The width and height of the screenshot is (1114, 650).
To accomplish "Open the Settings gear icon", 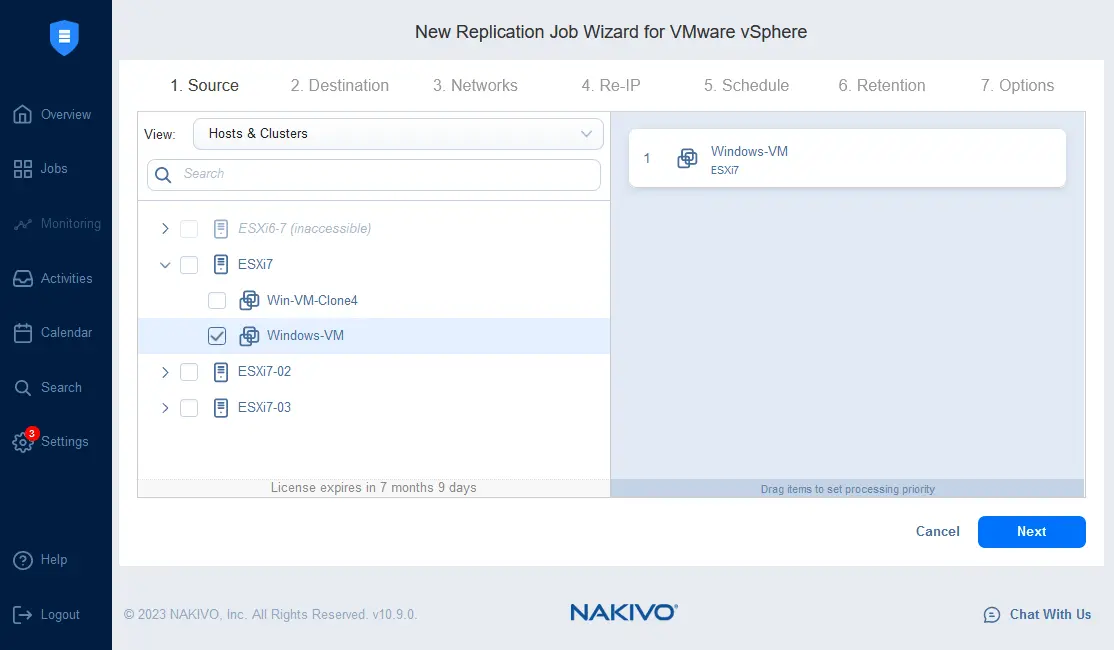I will click(x=22, y=443).
